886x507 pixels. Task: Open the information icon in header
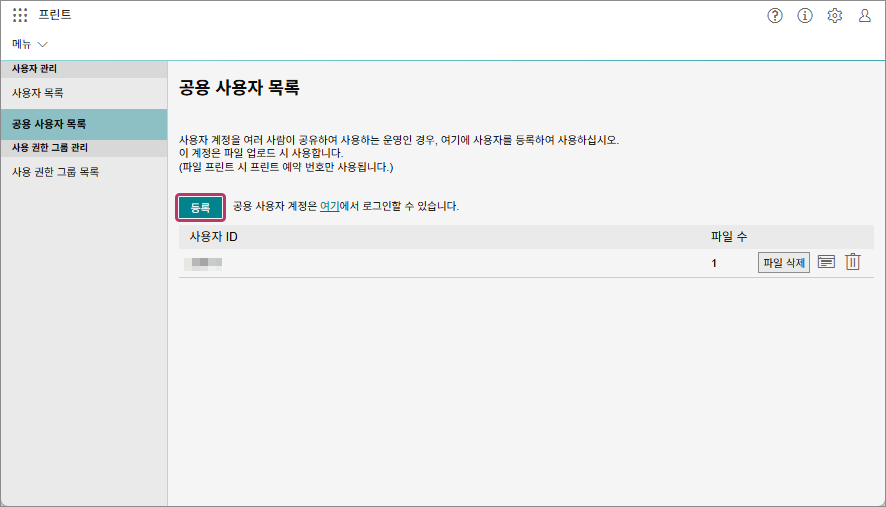click(x=805, y=16)
